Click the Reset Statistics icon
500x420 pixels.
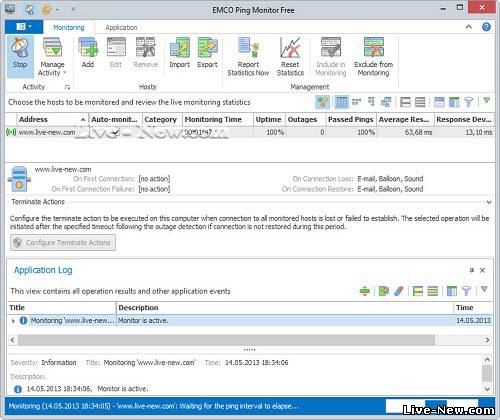tap(290, 48)
